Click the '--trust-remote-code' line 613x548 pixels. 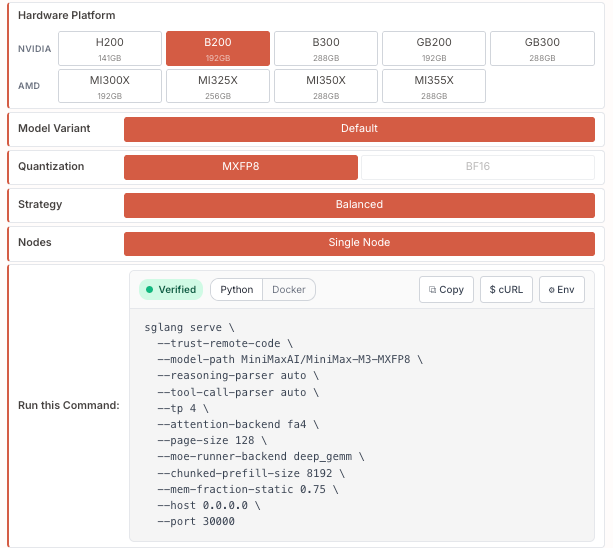(x=225, y=344)
